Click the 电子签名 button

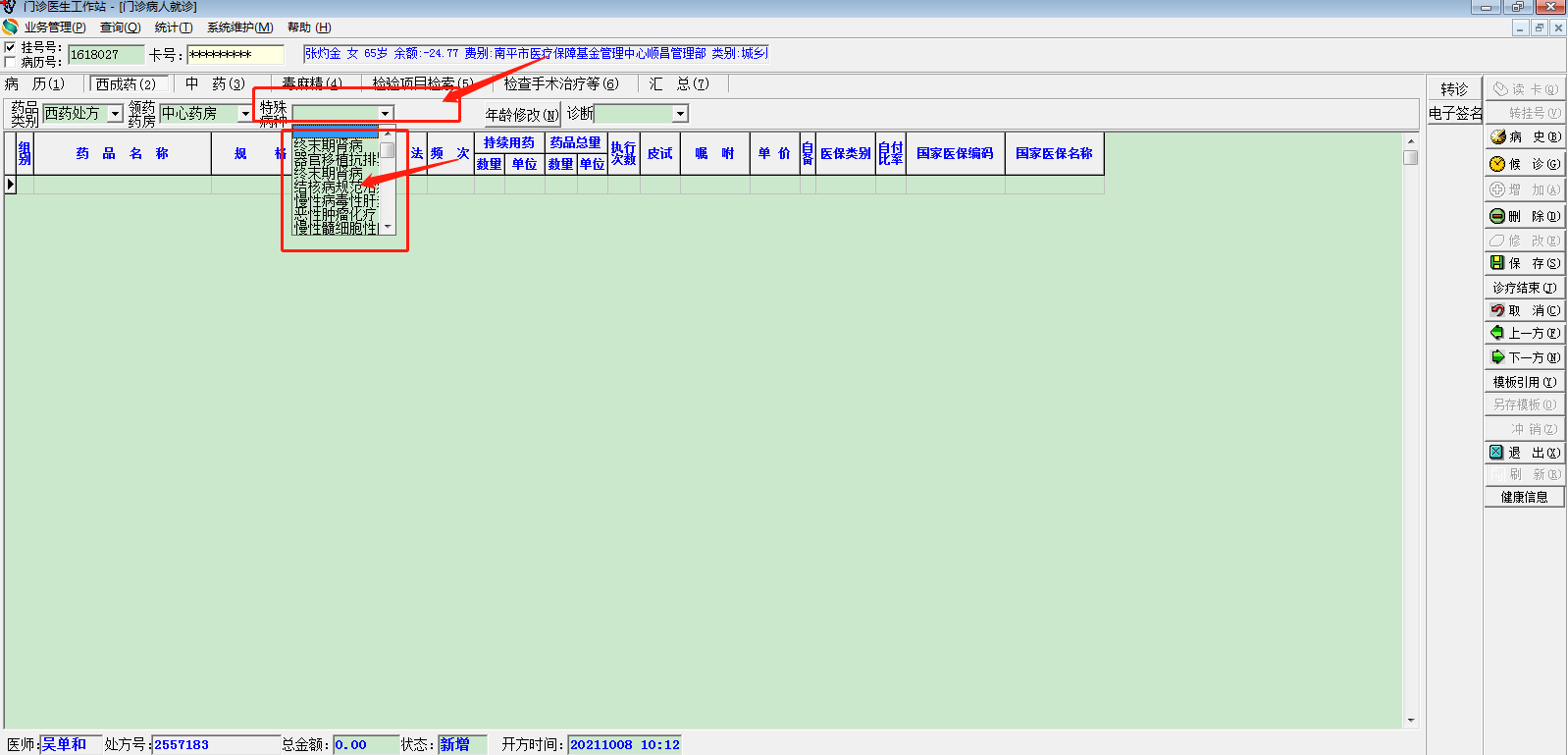1455,114
